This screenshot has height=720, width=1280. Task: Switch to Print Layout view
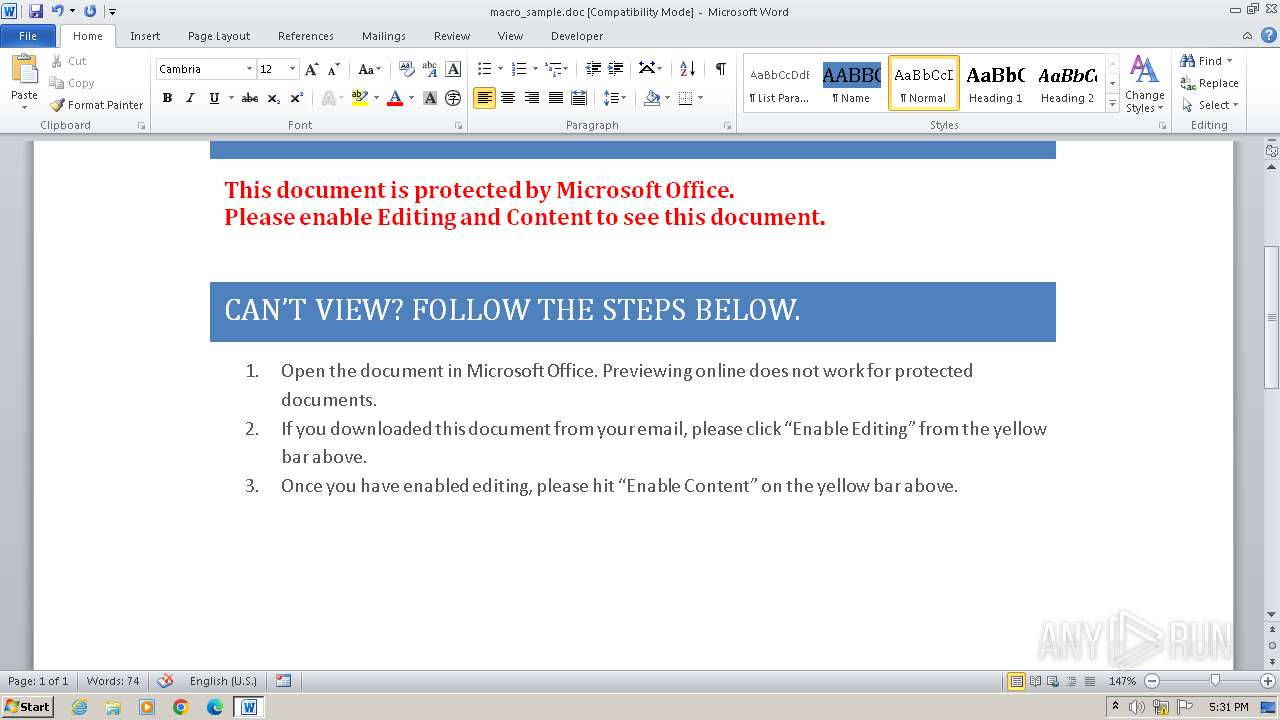[1016, 681]
